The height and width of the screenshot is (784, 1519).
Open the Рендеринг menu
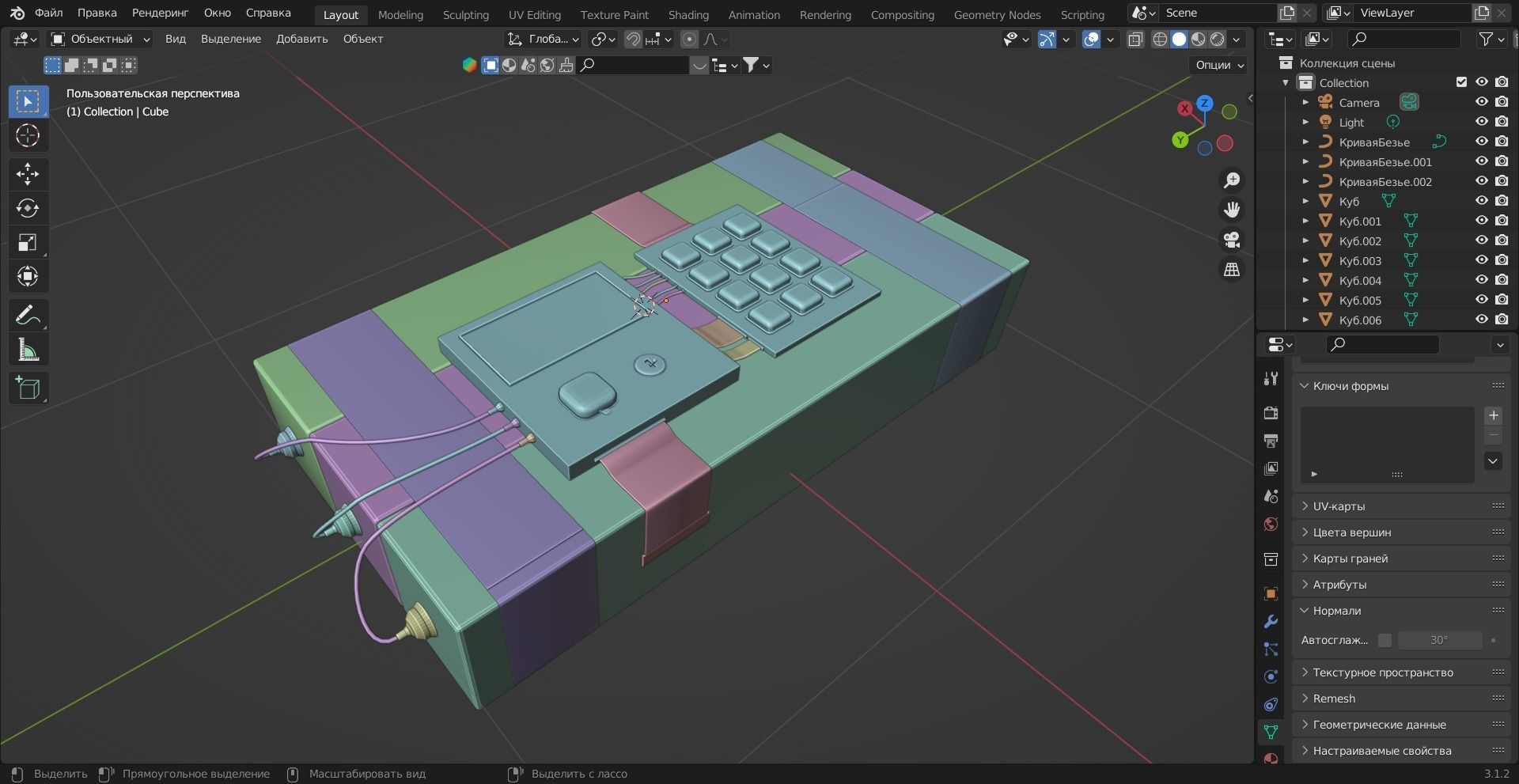pos(161,13)
